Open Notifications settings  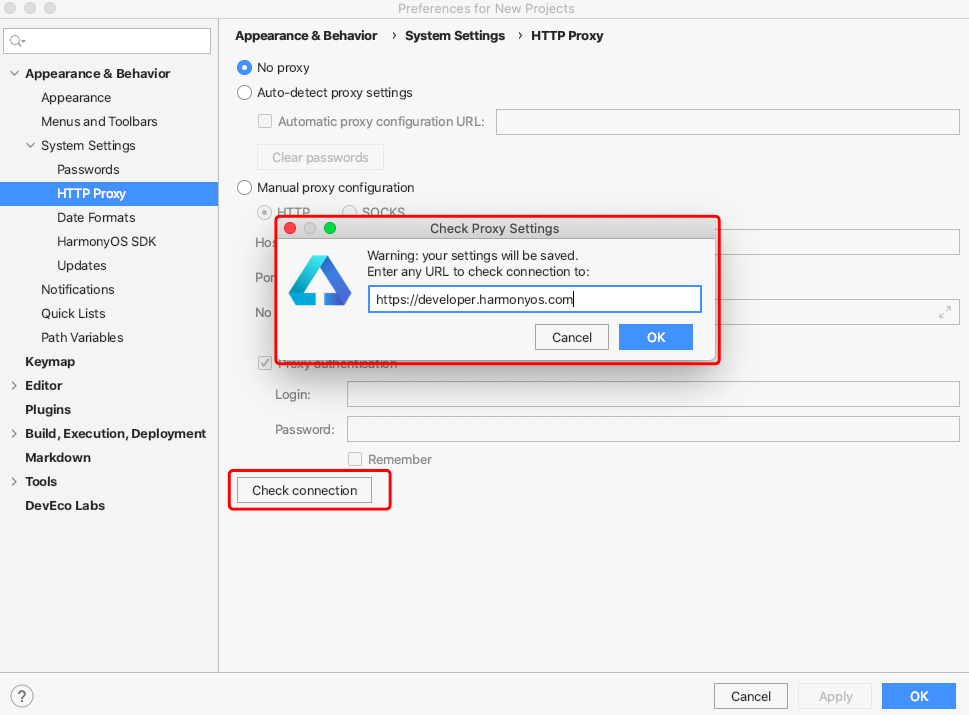78,289
